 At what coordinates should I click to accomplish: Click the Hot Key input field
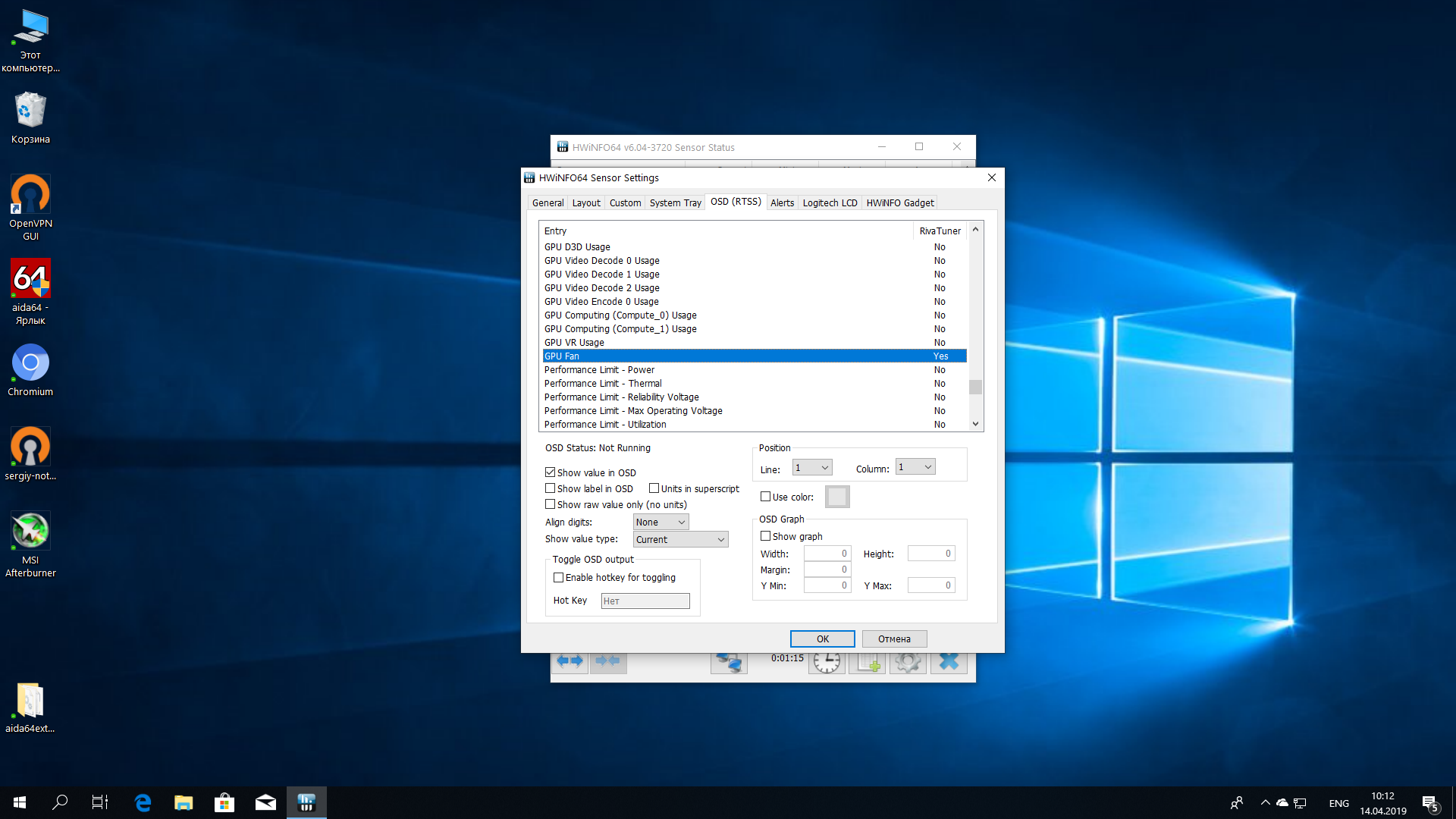tap(645, 601)
